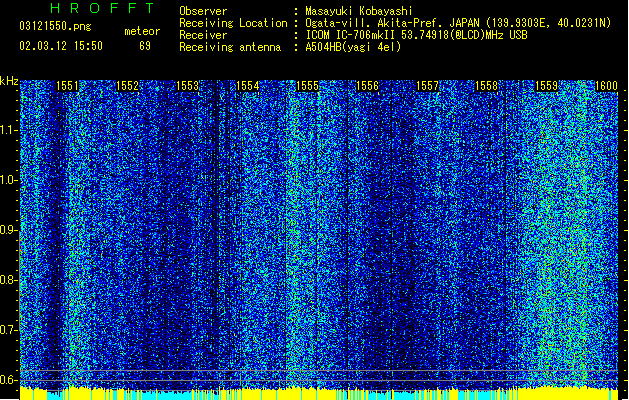Click the Observer label
Viewport: 629px width, 400px height.
click(x=203, y=11)
